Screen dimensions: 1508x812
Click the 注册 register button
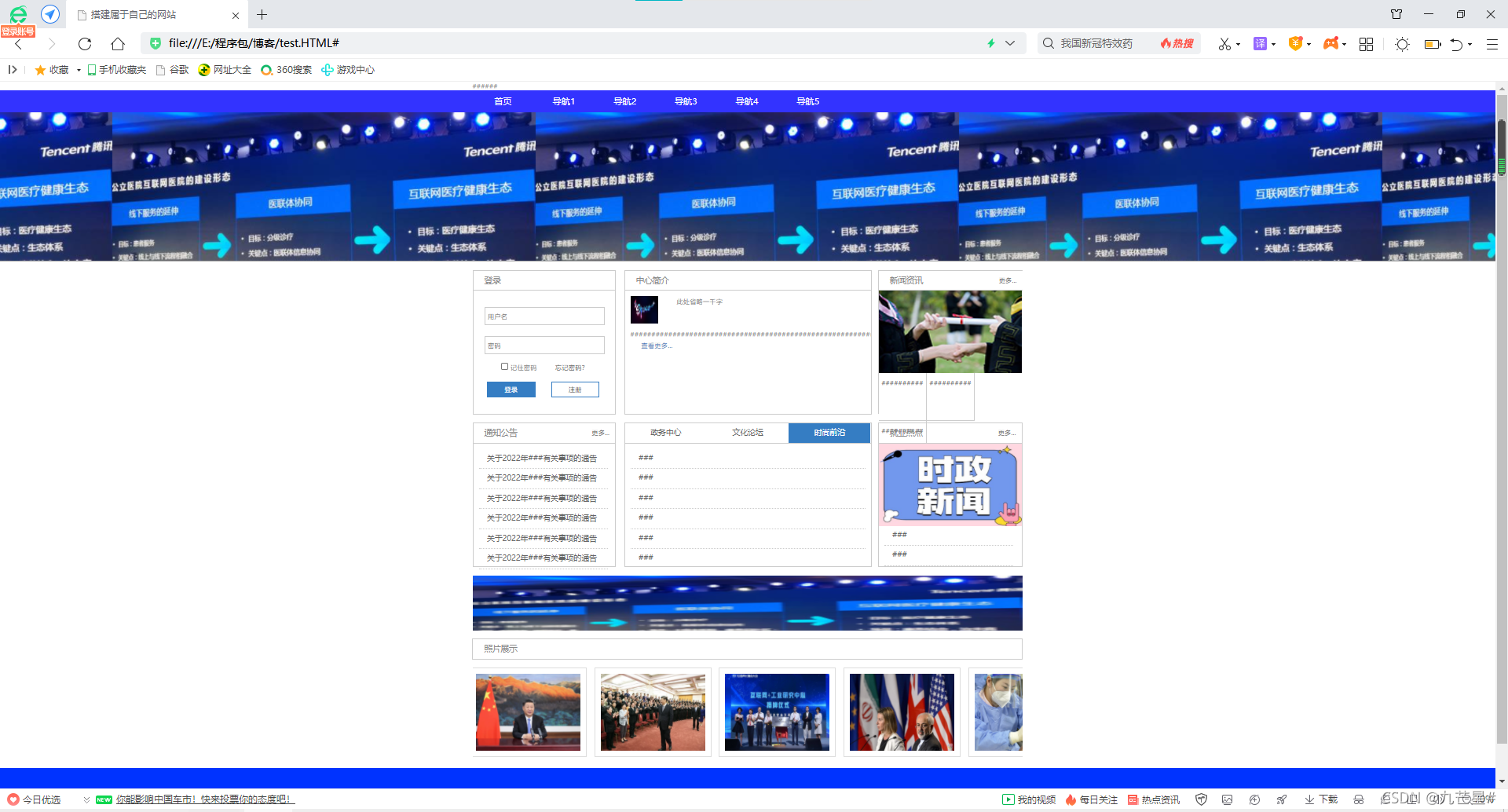(575, 390)
